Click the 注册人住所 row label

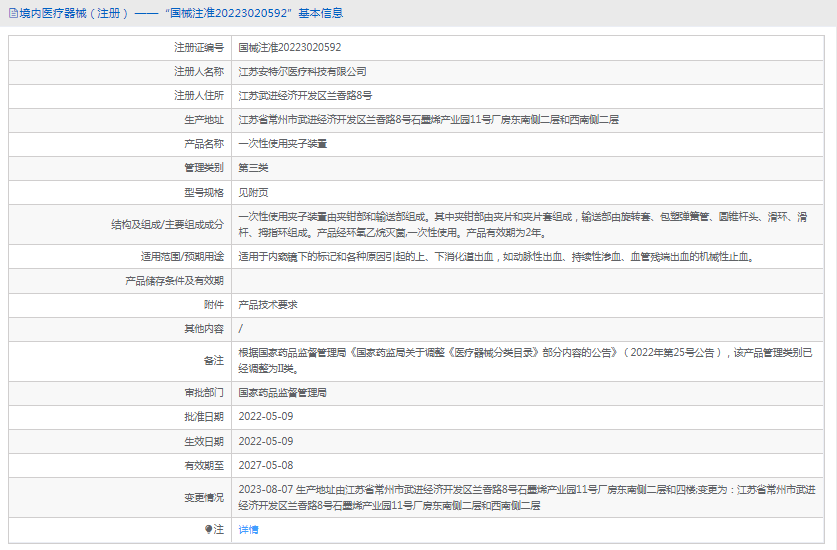(199, 96)
